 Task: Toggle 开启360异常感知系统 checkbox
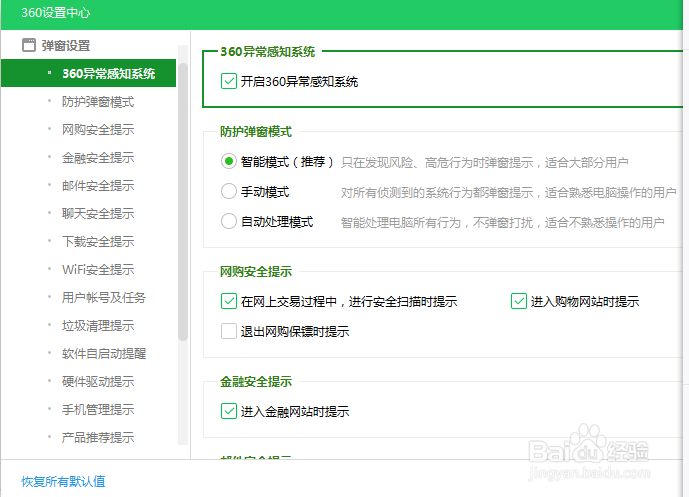(228, 81)
